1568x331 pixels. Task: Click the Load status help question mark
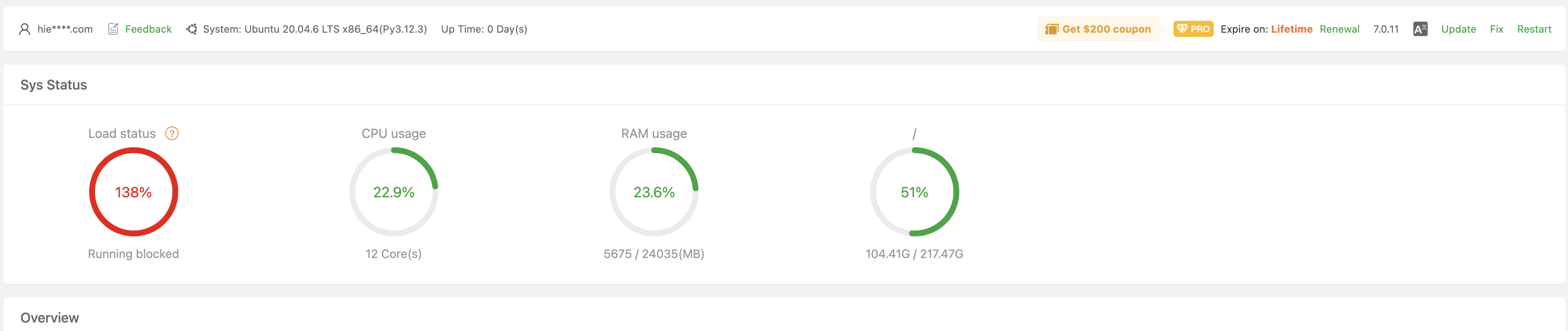pyautogui.click(x=172, y=134)
